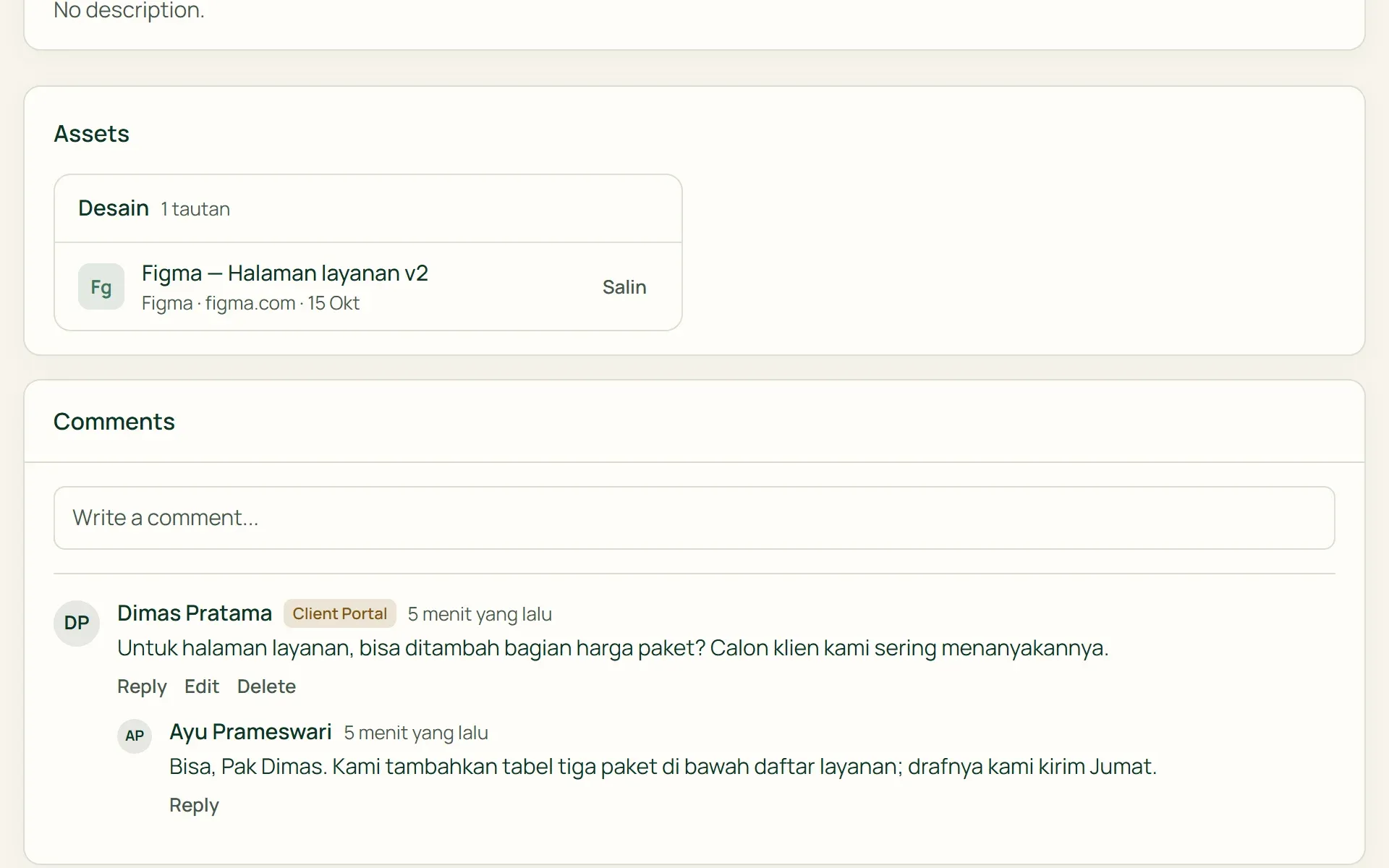Viewport: 1389px width, 868px height.
Task: Click the Desain group header
Action: point(368,208)
